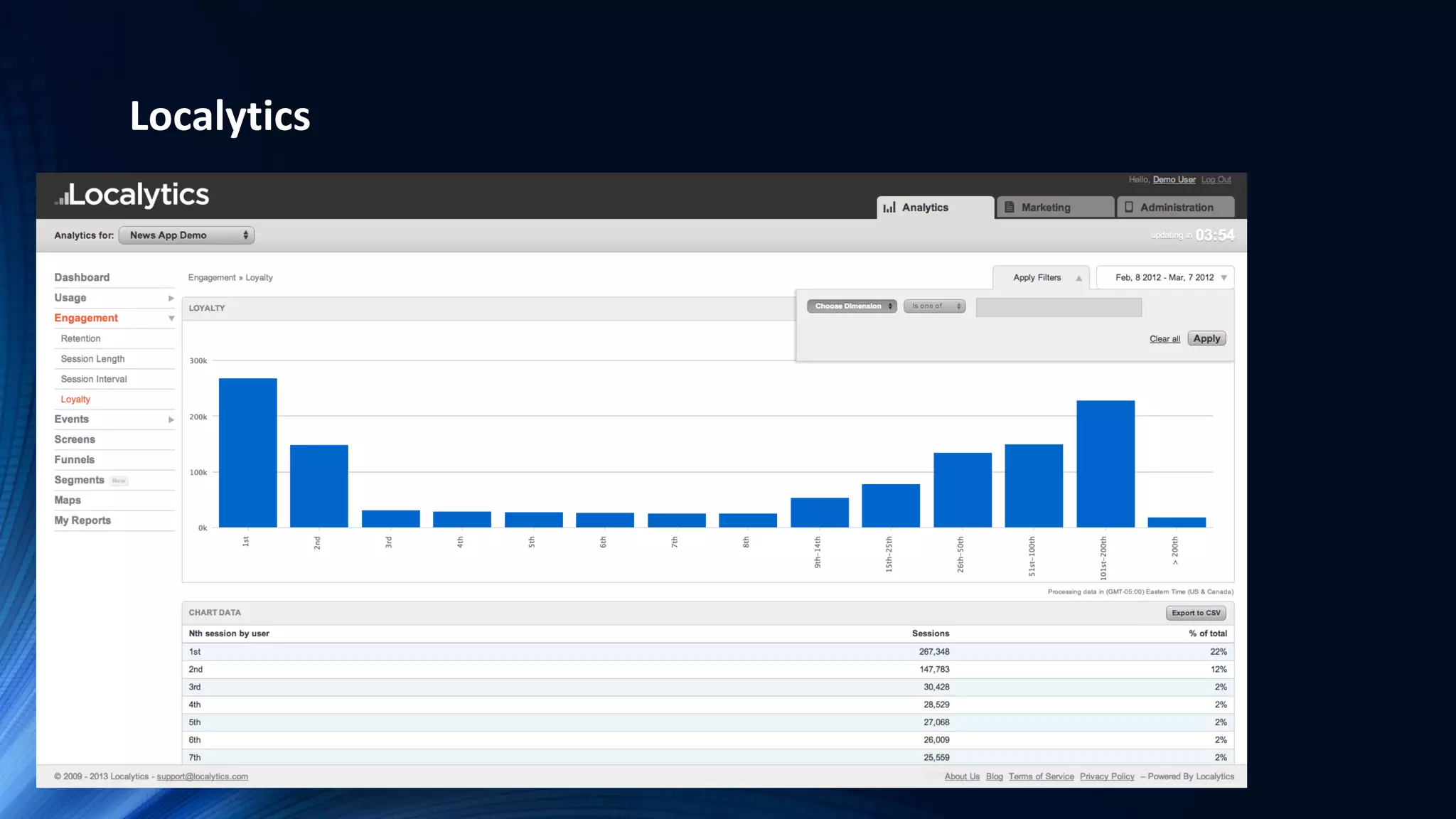This screenshot has height=819, width=1456.
Task: Open the date range picker
Action: [x=1165, y=278]
